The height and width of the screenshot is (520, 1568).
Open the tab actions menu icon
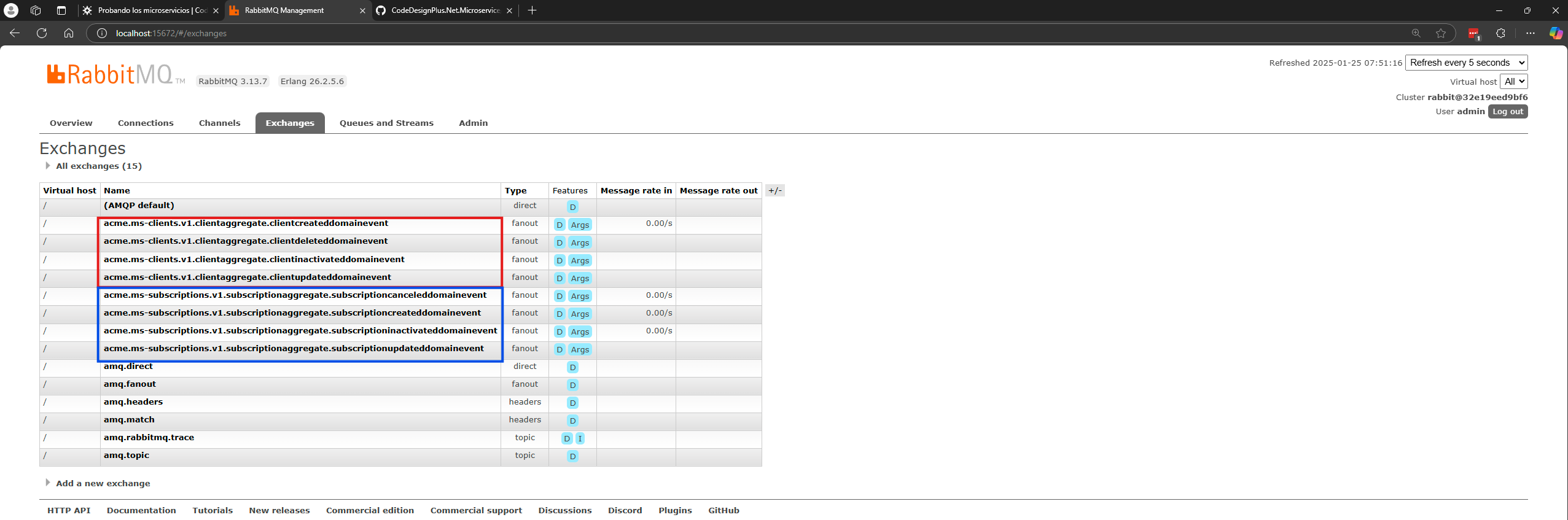pyautogui.click(x=61, y=10)
